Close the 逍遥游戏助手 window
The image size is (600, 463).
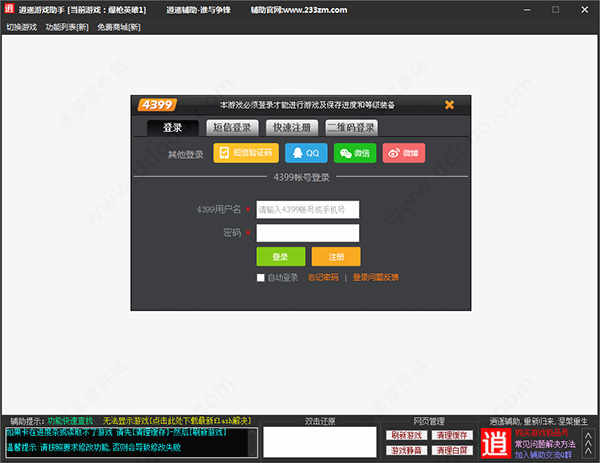point(585,10)
